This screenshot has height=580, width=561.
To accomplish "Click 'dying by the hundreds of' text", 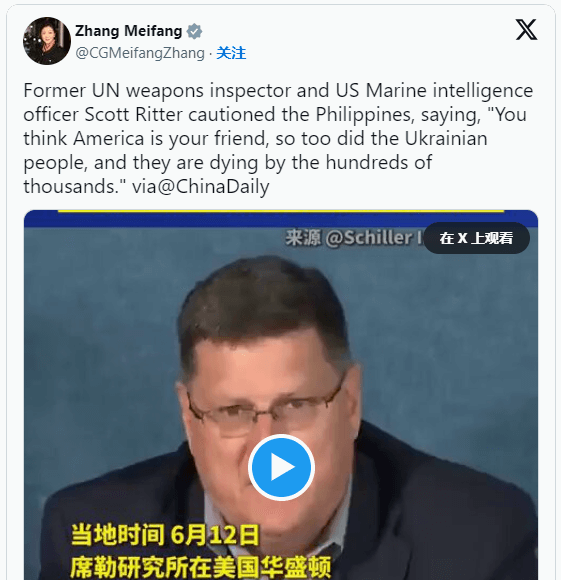I will point(321,163).
